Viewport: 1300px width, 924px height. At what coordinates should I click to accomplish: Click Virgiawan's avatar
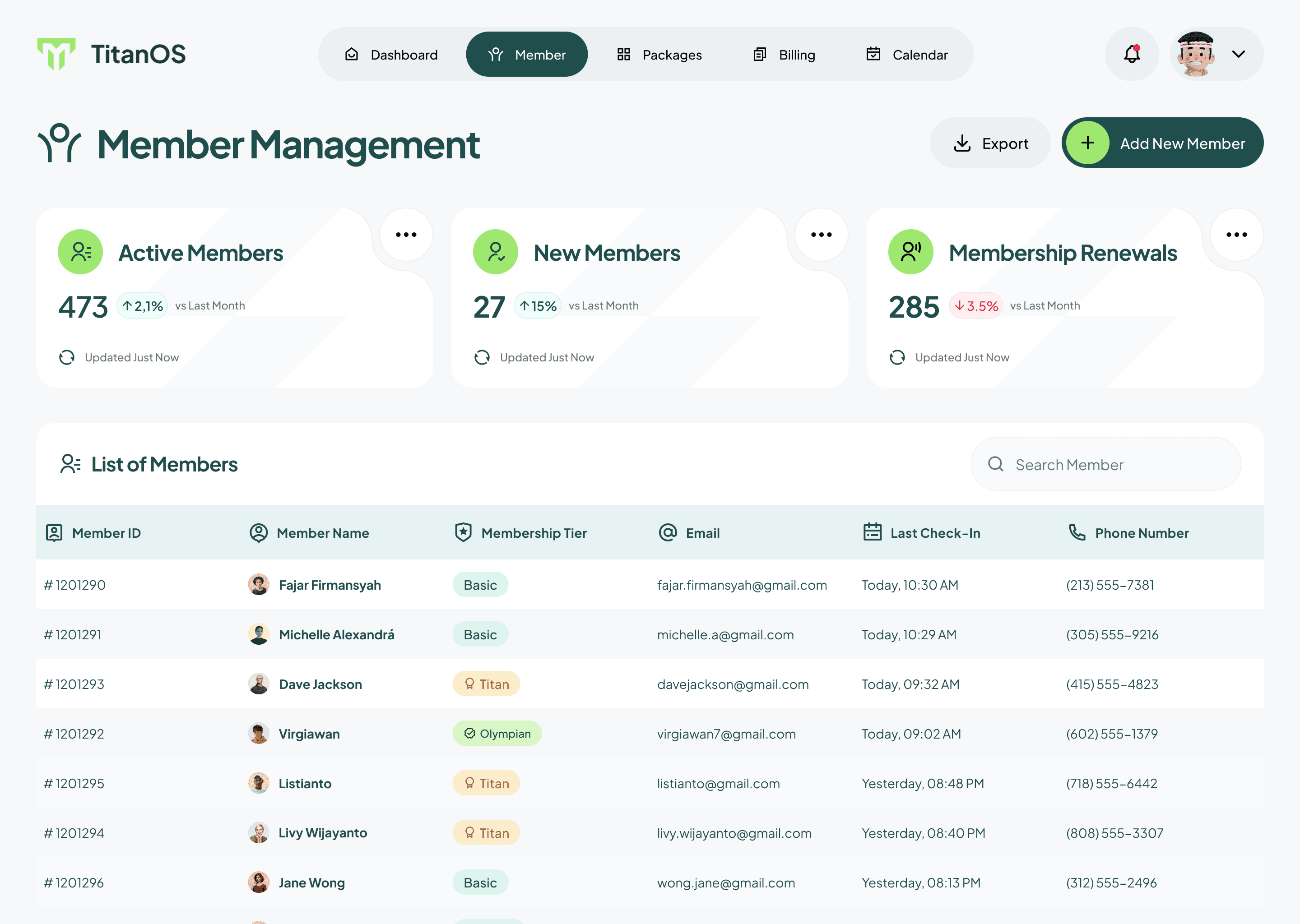[259, 734]
